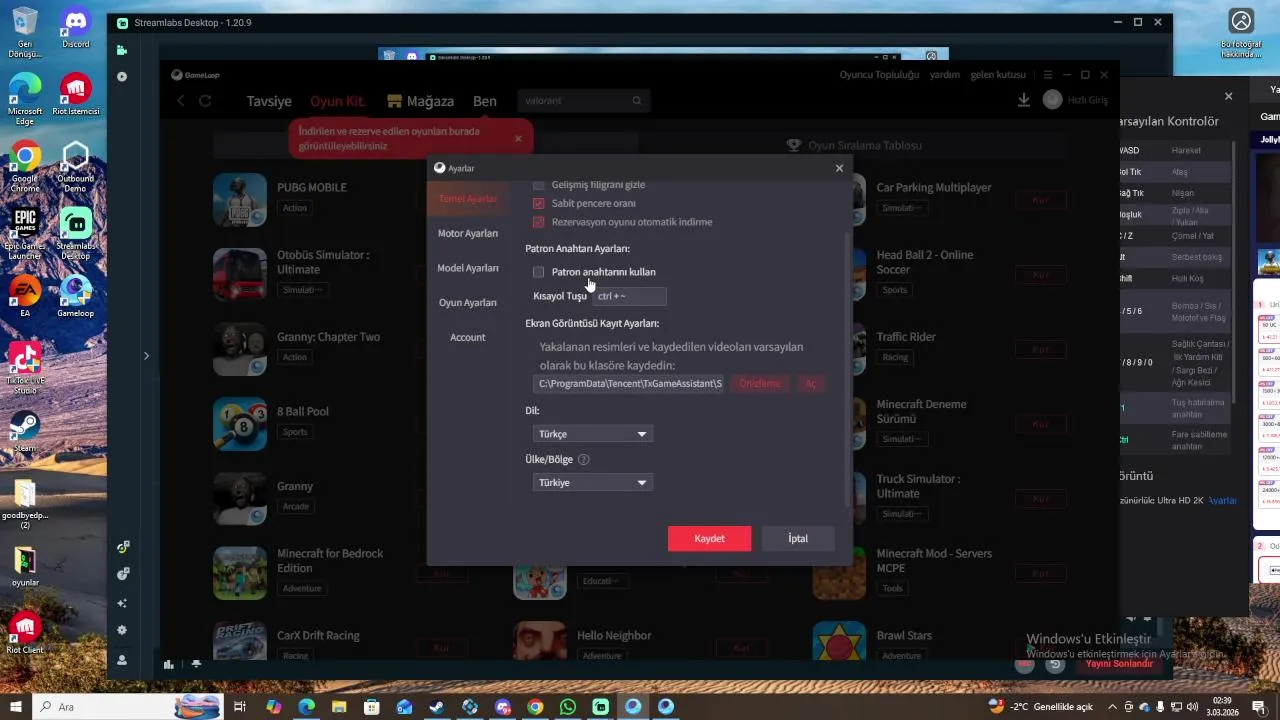The image size is (1280, 720).
Task: Open the GameLoop hamburger menu
Action: [x=1047, y=75]
